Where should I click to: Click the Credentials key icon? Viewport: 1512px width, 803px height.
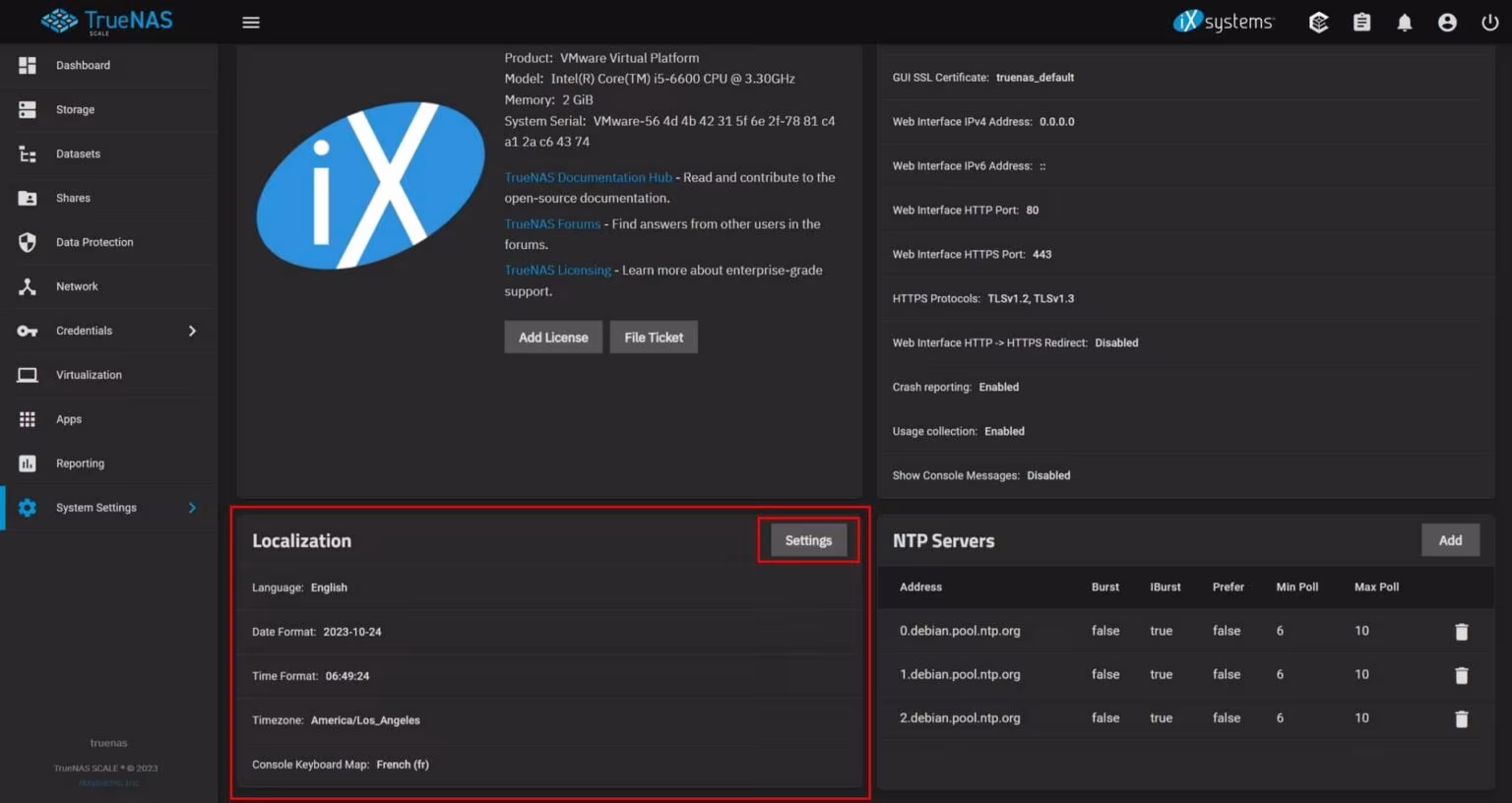[x=28, y=331]
